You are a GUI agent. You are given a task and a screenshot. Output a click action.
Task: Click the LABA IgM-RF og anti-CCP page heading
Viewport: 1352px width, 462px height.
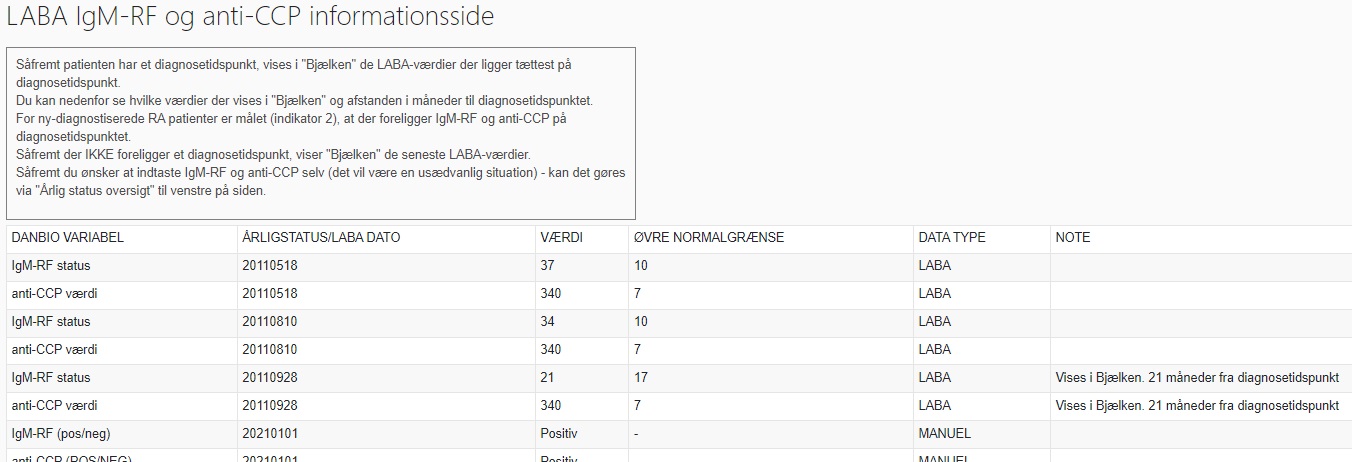[x=250, y=17]
